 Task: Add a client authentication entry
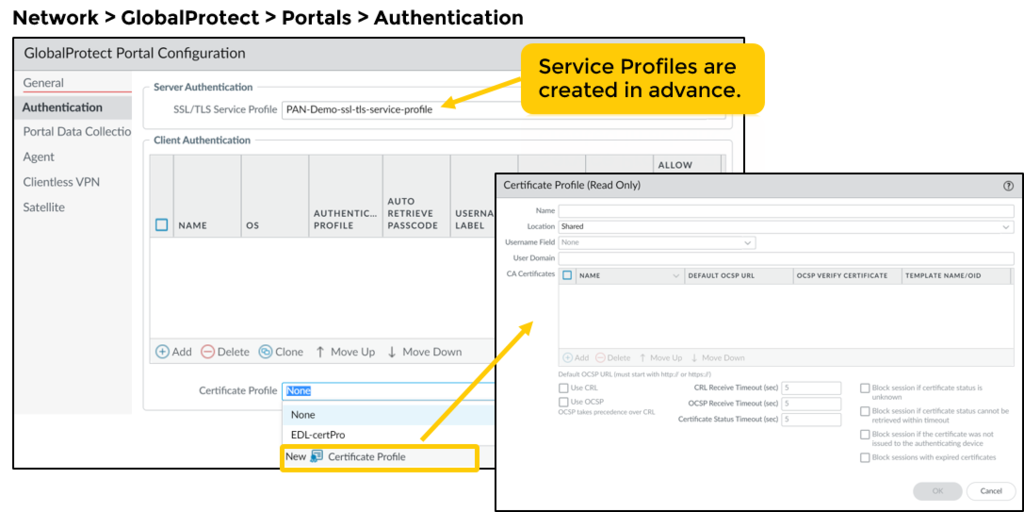click(x=174, y=351)
